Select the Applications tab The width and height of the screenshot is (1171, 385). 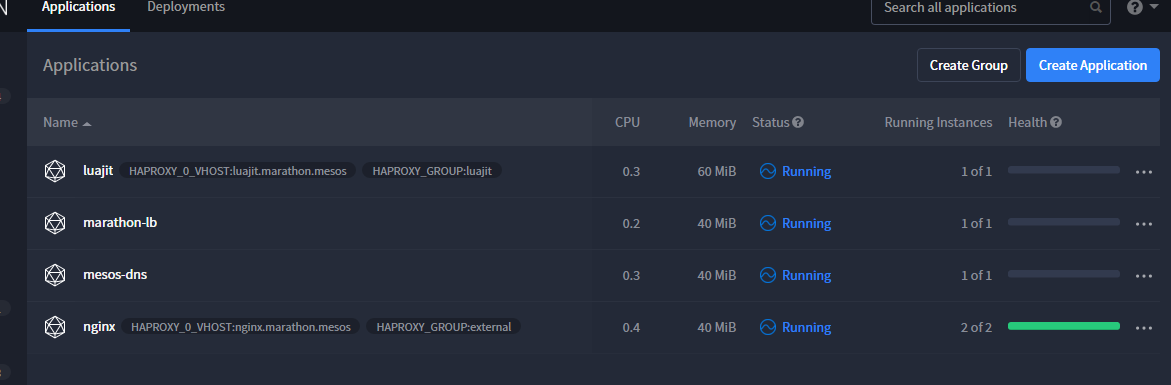pyautogui.click(x=78, y=7)
